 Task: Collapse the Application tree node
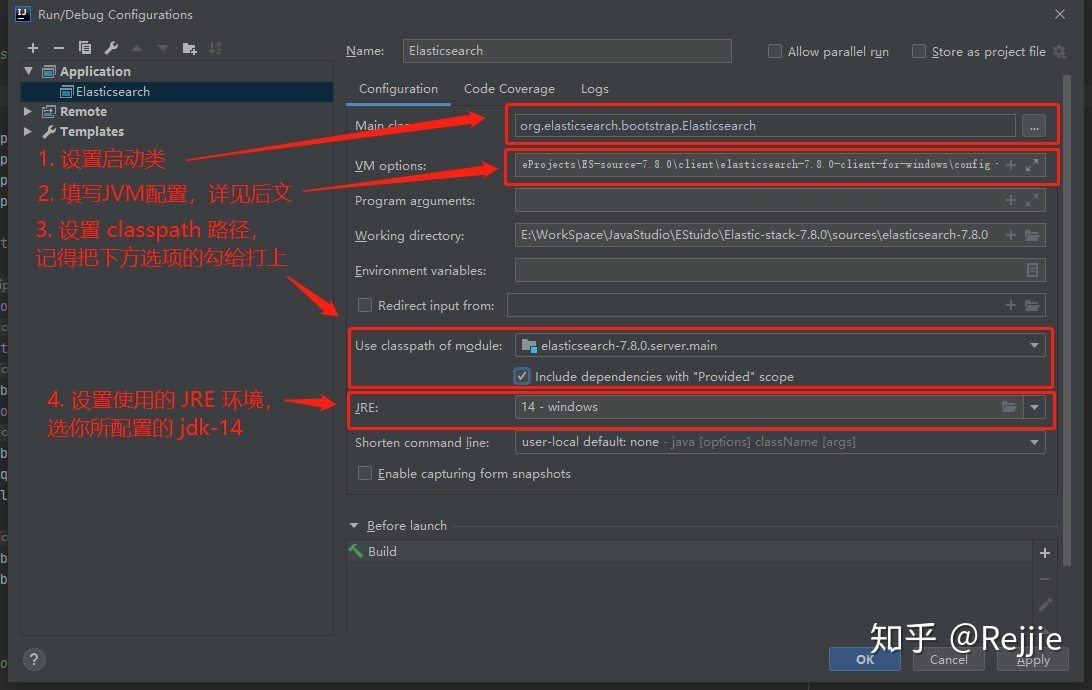29,71
